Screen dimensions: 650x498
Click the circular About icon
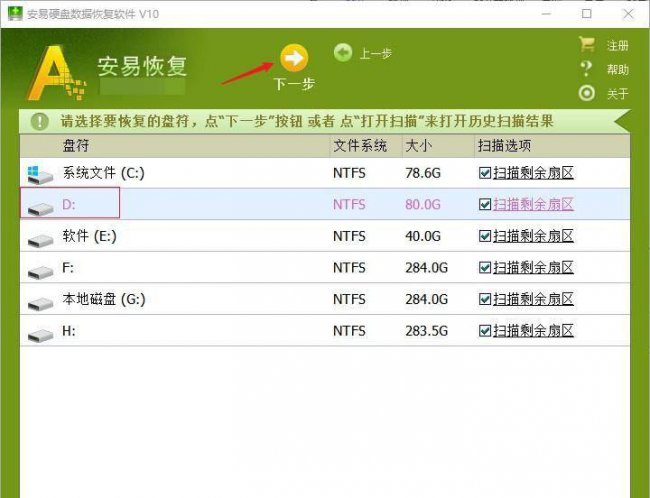tap(587, 93)
